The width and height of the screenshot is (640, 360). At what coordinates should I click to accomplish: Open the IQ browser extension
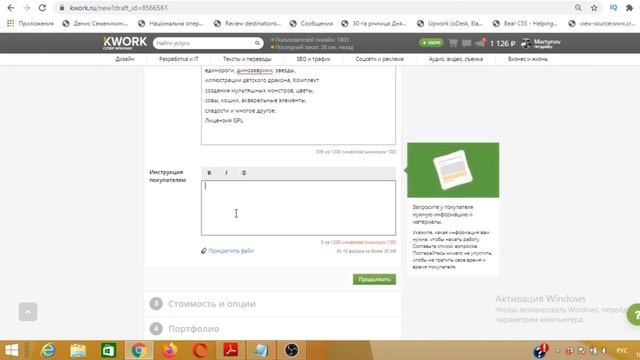pos(613,8)
